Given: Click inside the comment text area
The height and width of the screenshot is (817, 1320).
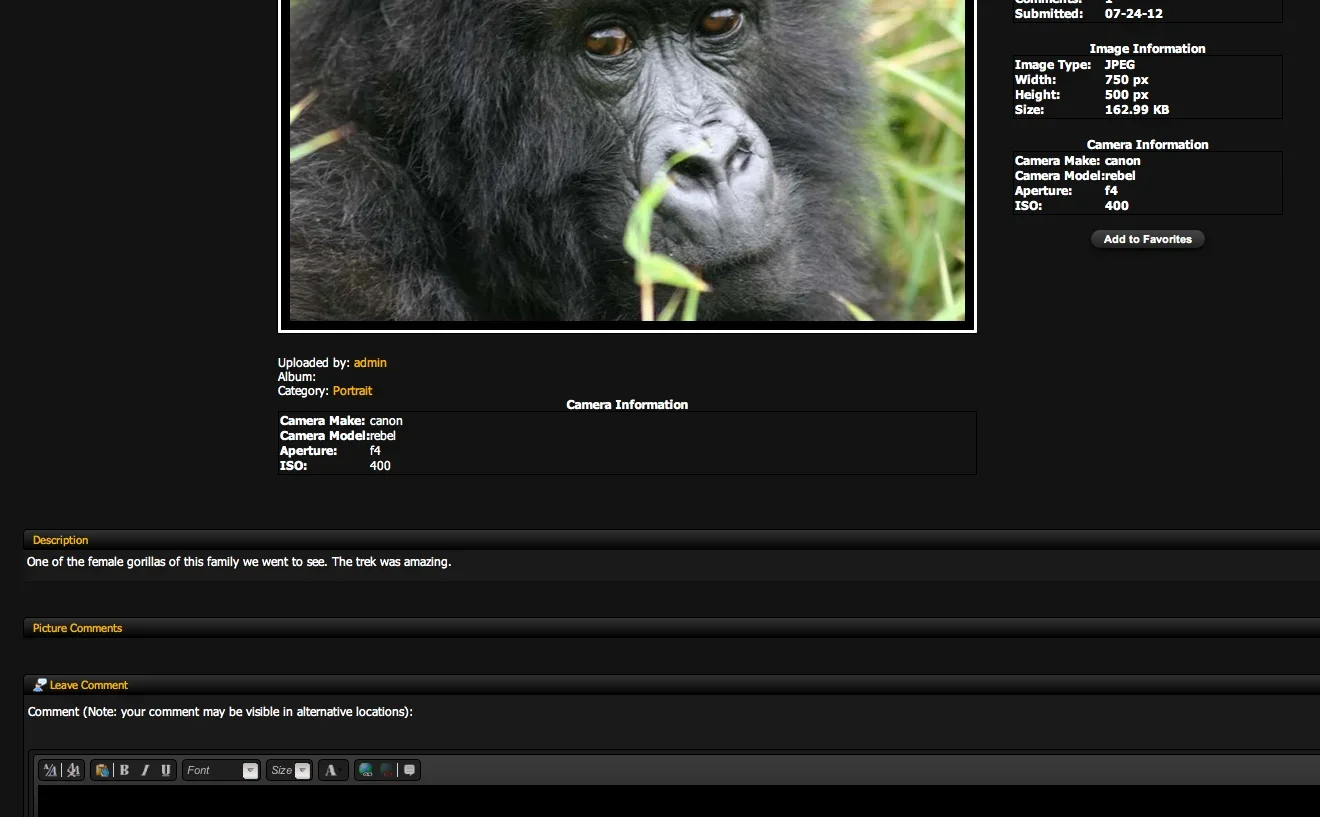Looking at the screenshot, I should point(678,801).
